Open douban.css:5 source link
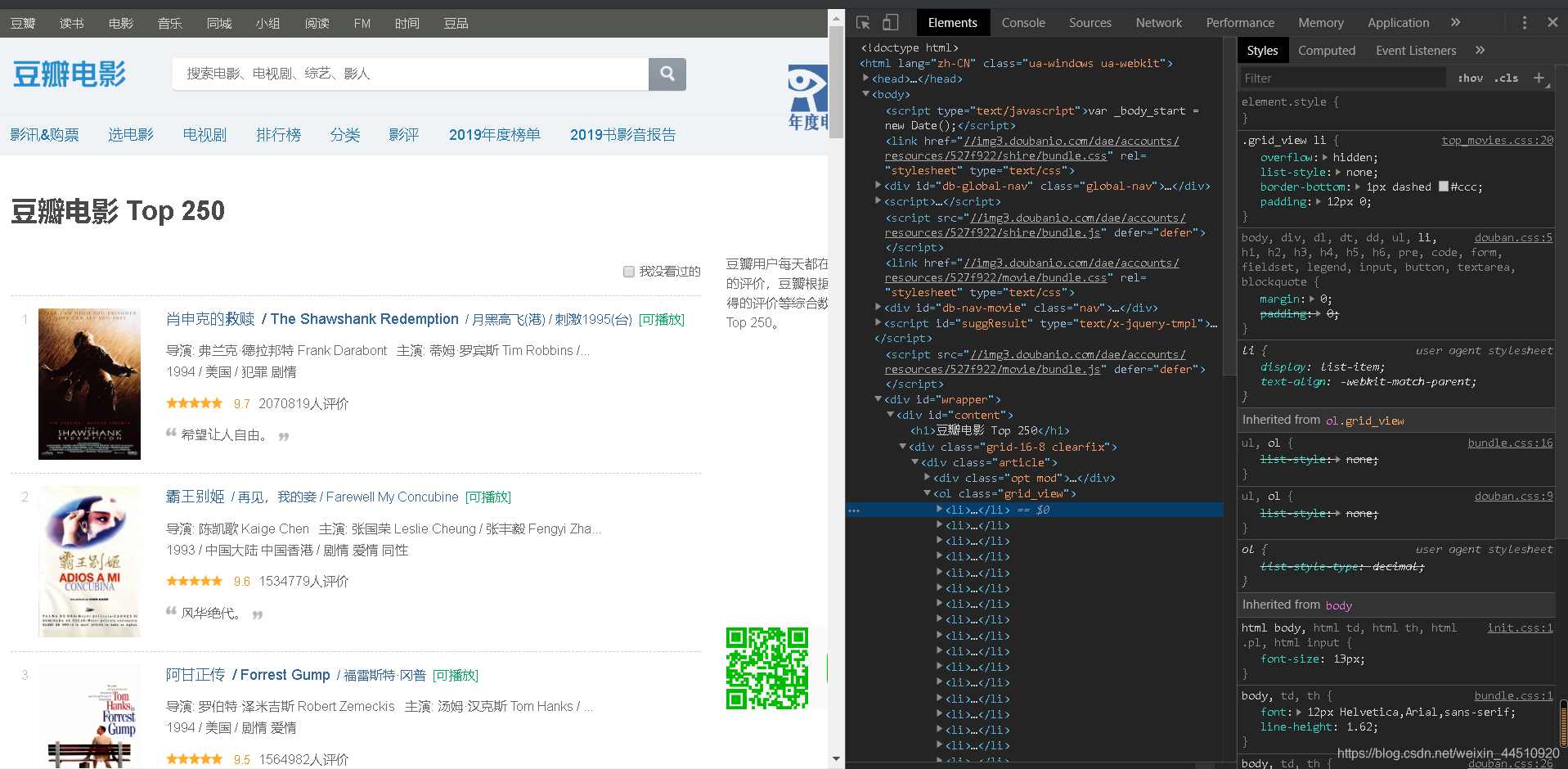This screenshot has width=1568, height=769. pyautogui.click(x=1513, y=238)
